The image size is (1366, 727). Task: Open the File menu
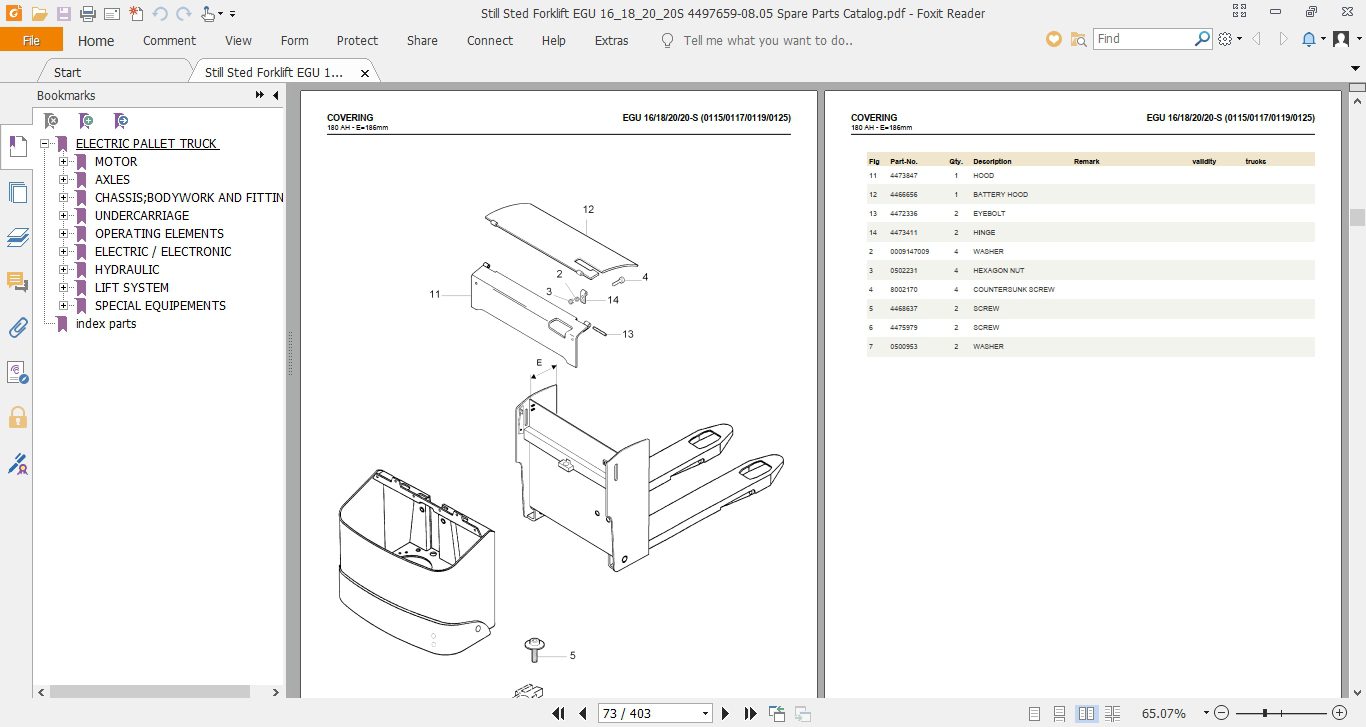(31, 40)
